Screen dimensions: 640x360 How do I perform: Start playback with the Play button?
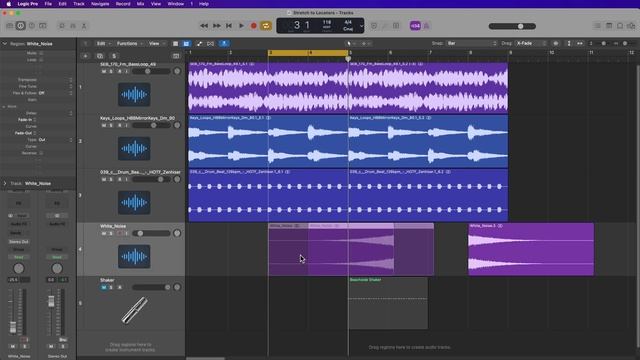pyautogui.click(x=241, y=26)
